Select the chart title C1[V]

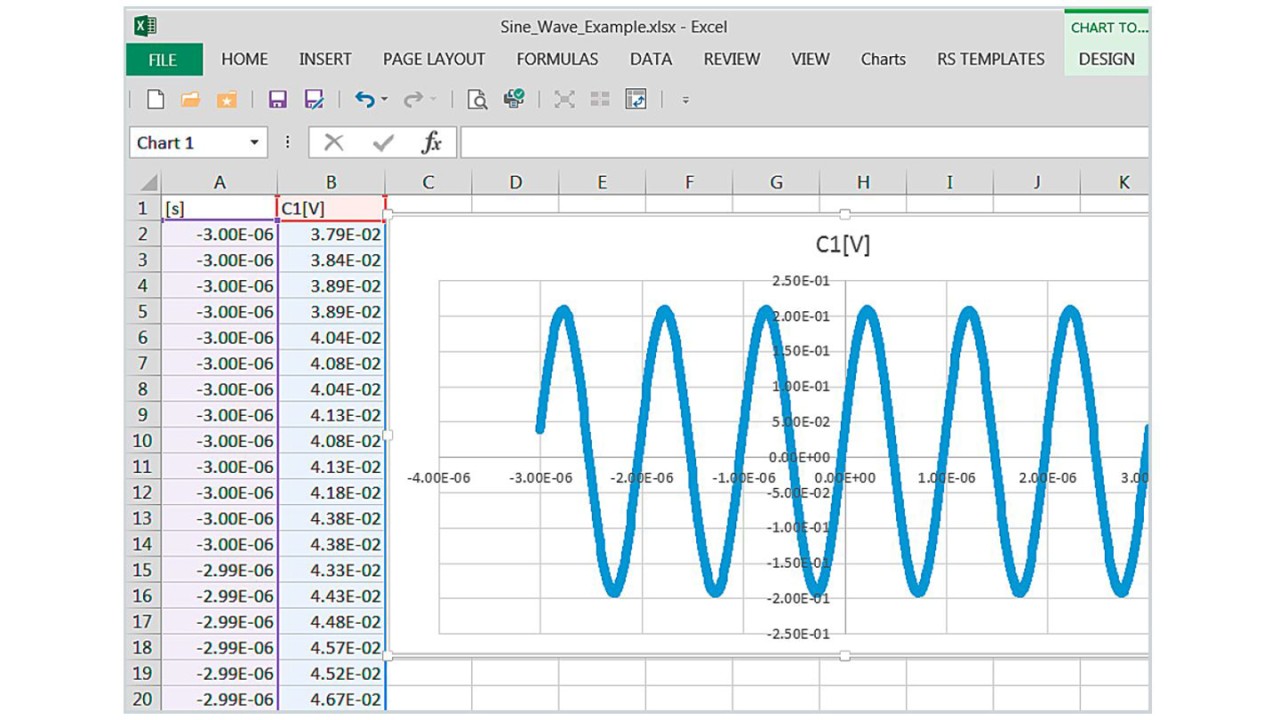(x=844, y=245)
